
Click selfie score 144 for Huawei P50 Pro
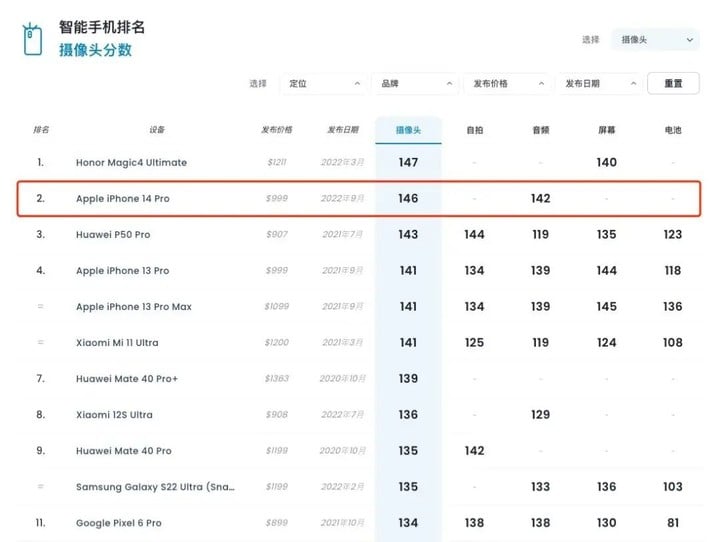tap(474, 235)
